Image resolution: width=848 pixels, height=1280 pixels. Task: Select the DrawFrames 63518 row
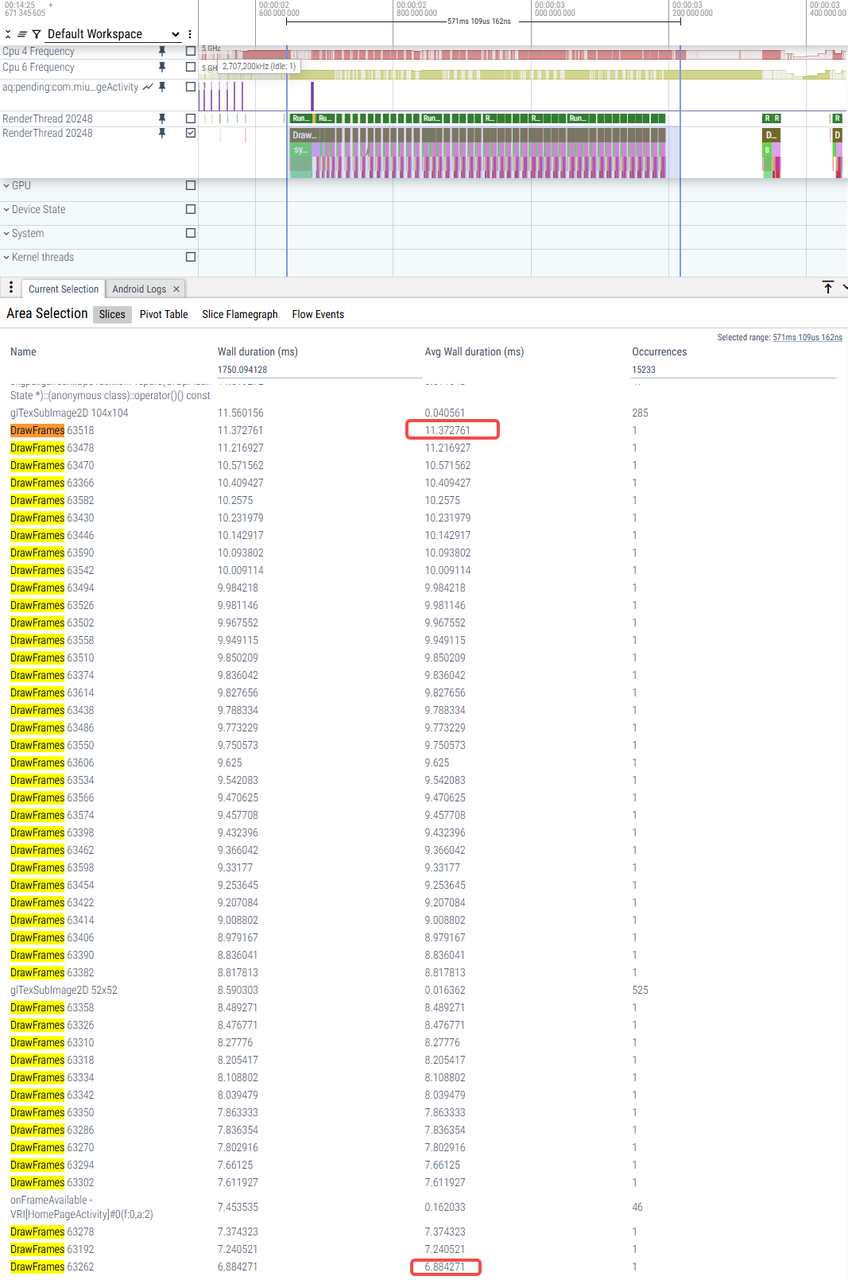[424, 430]
